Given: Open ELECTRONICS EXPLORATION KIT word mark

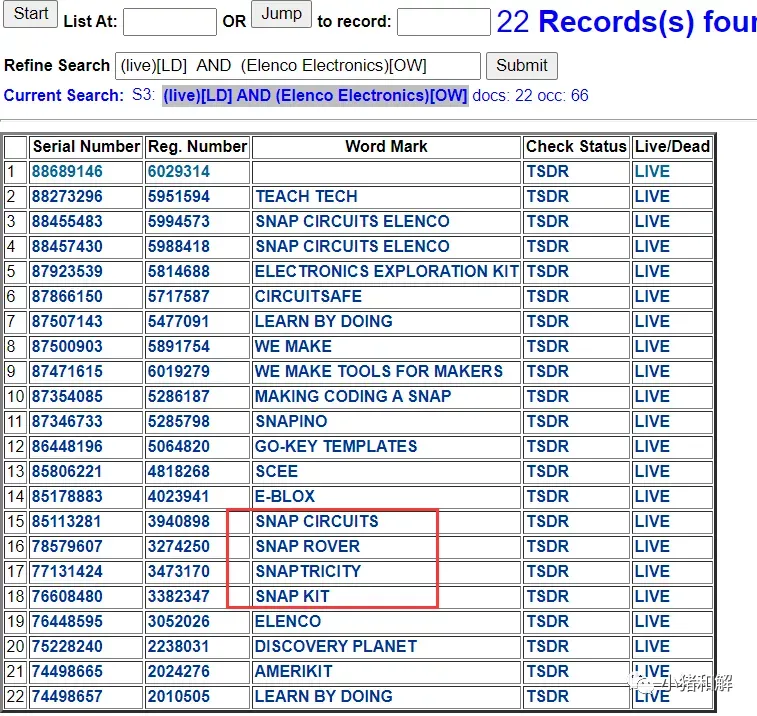Looking at the screenshot, I should coord(387,271).
